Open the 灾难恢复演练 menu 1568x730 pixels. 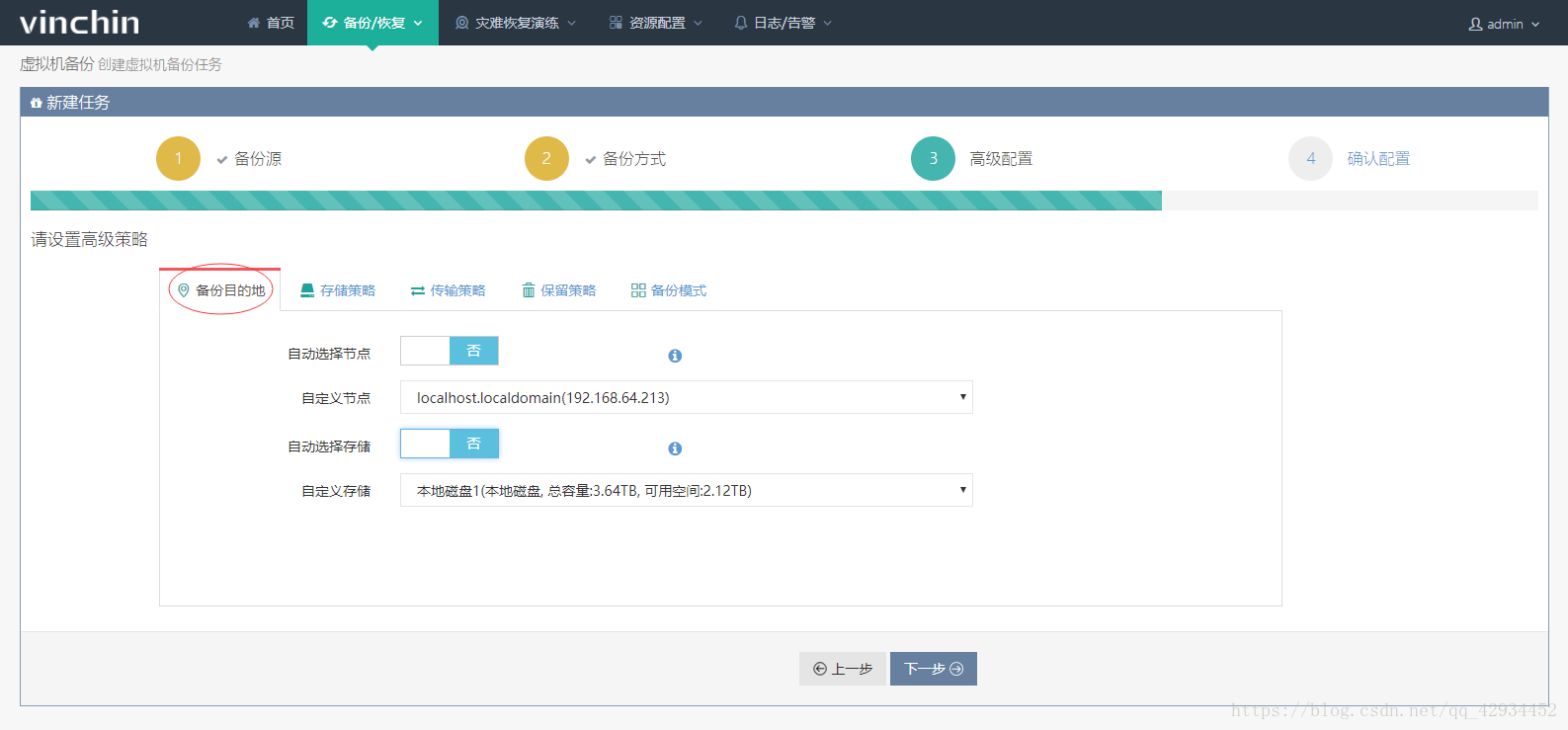point(515,23)
